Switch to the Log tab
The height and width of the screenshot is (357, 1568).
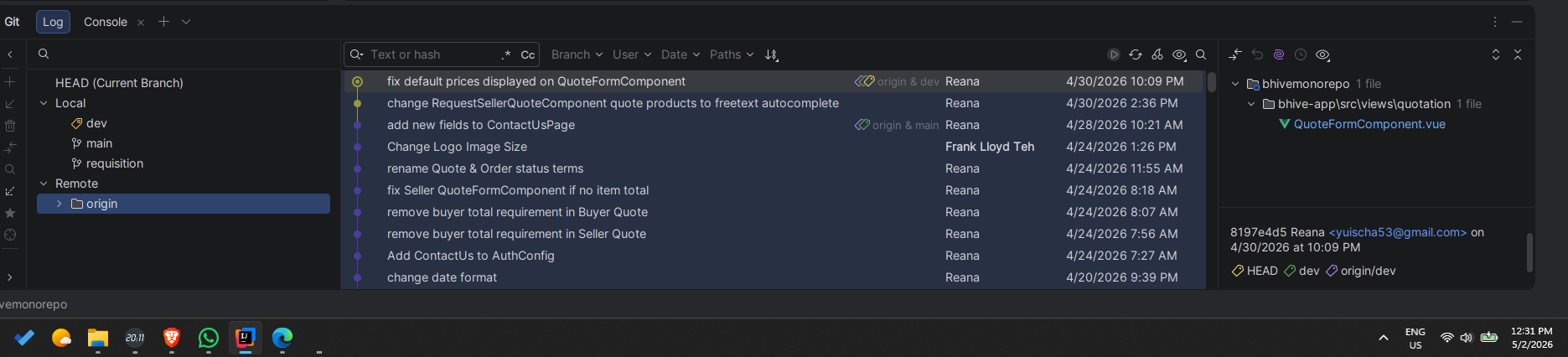coord(53,22)
